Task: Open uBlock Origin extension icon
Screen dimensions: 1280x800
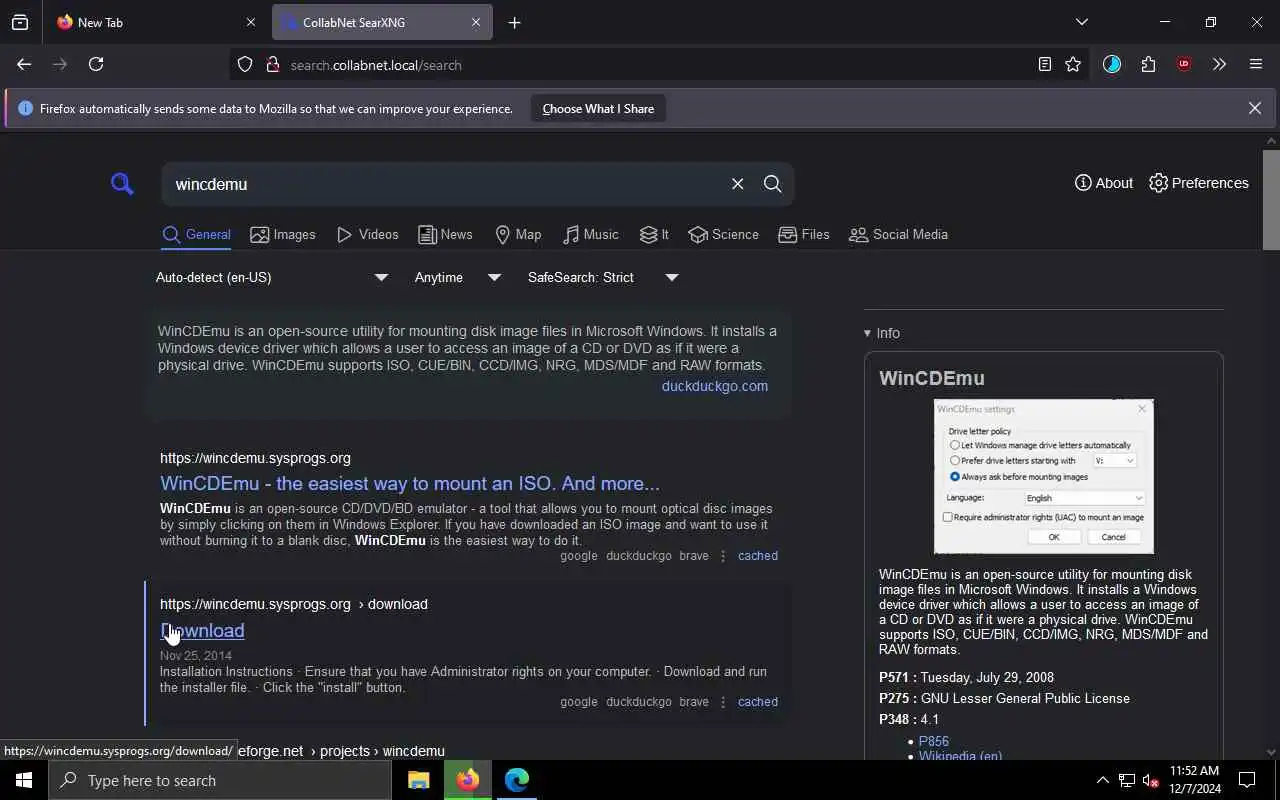Action: (x=1184, y=64)
